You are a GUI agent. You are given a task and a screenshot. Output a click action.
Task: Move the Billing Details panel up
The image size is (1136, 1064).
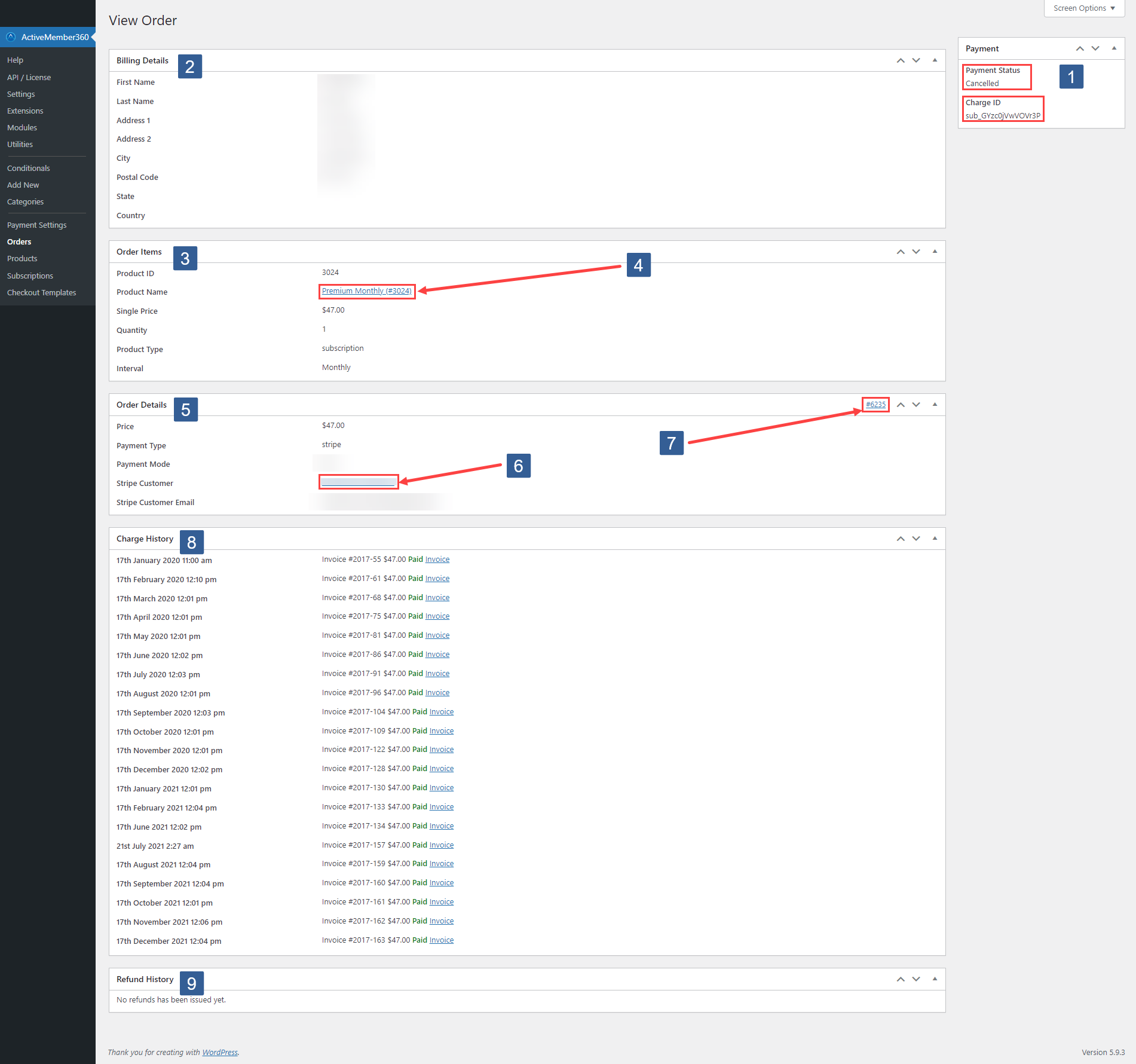pyautogui.click(x=900, y=60)
